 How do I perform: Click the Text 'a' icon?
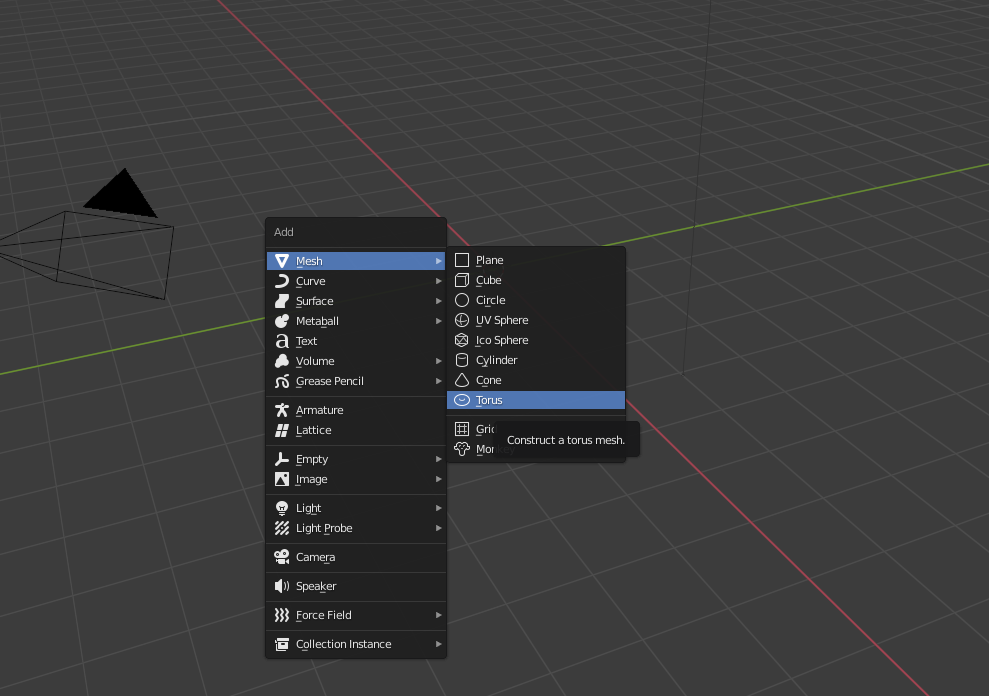click(x=282, y=341)
